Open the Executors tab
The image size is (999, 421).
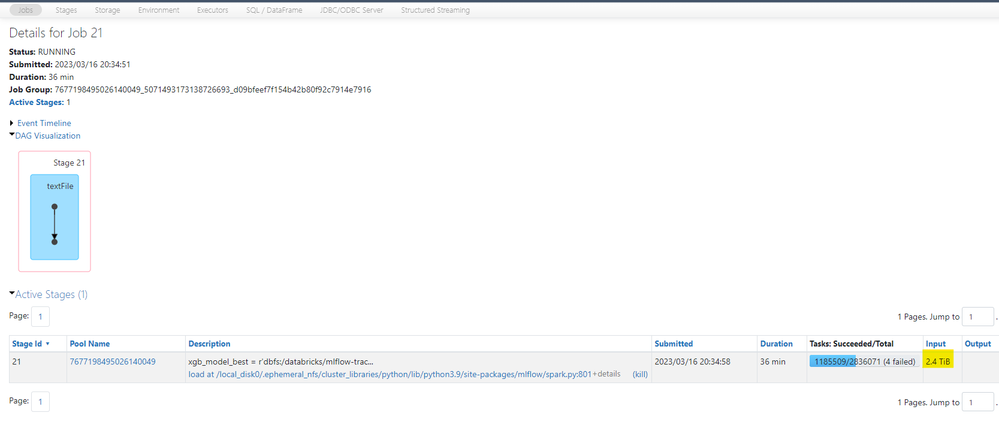tap(214, 10)
